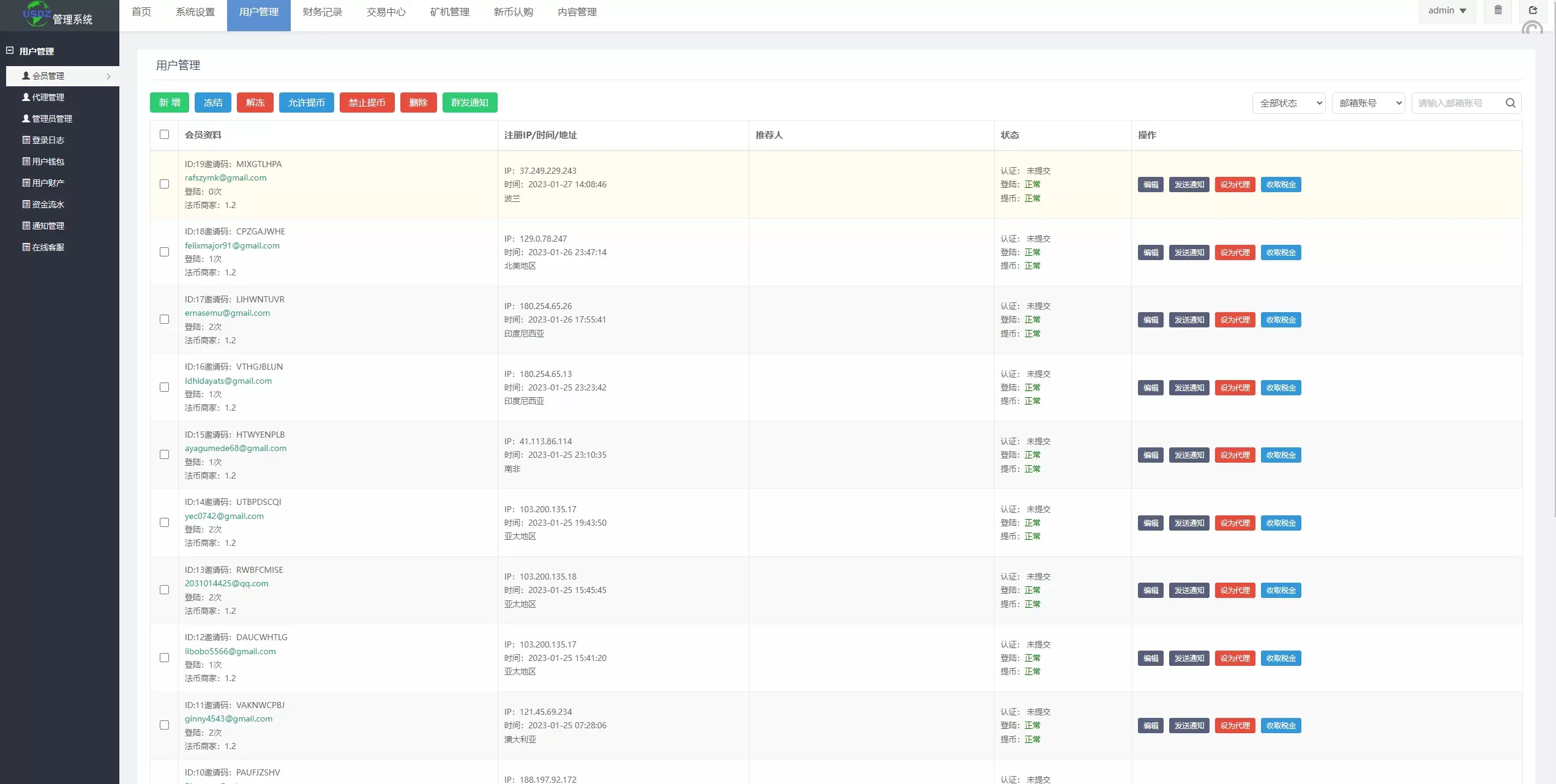Viewport: 1556px width, 784px height.
Task: Click 设为代理 for member ID:18
Action: click(x=1235, y=253)
